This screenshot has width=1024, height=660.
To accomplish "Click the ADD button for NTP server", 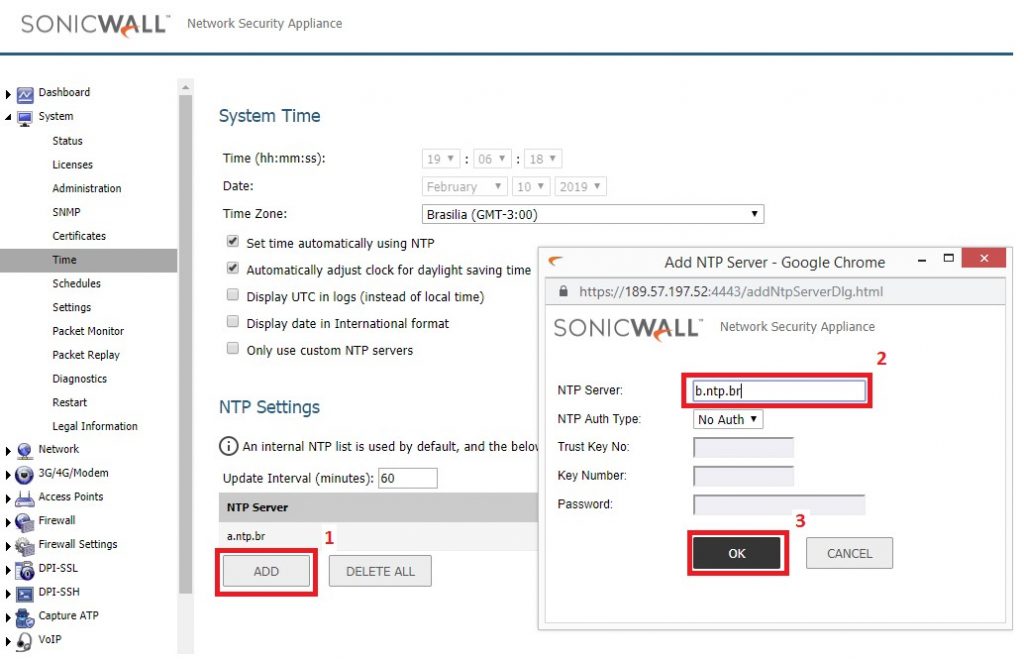I will 266,572.
